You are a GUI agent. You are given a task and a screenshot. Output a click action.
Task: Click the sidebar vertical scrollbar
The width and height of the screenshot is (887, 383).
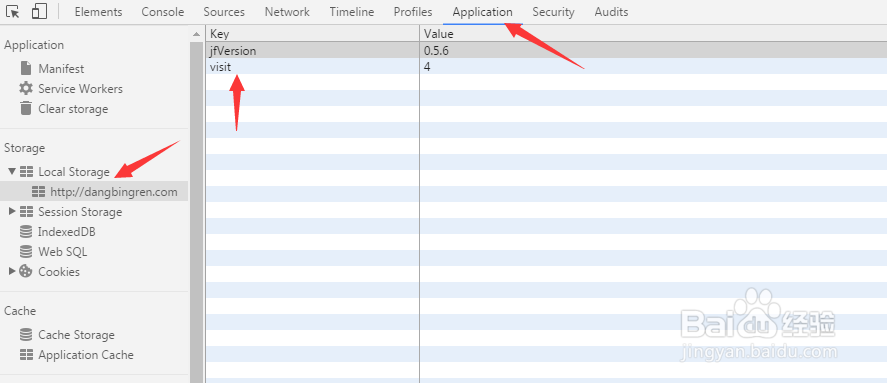[x=196, y=204]
